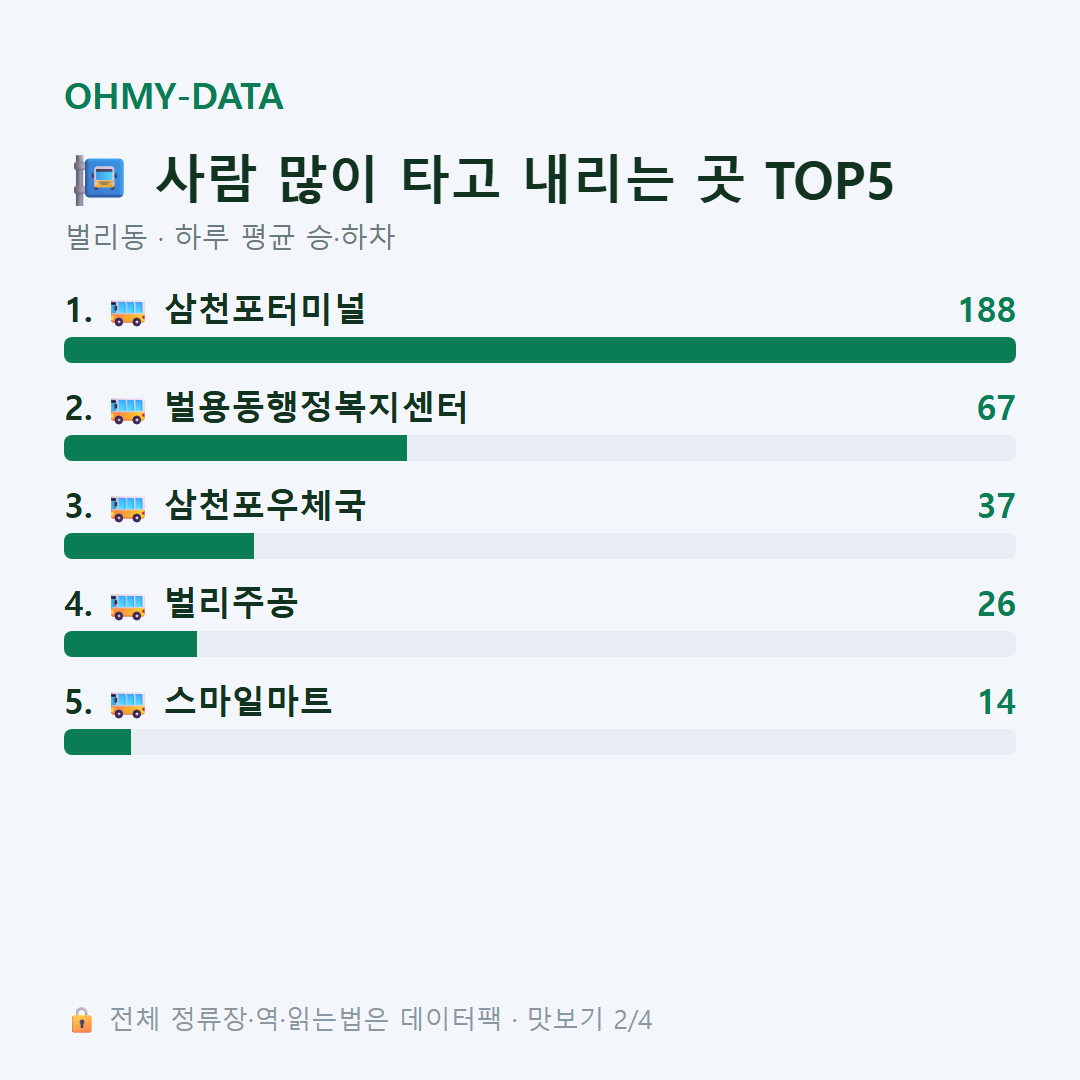Viewport: 1080px width, 1080px height.
Task: Click the 188 ridership value
Action: tap(987, 310)
